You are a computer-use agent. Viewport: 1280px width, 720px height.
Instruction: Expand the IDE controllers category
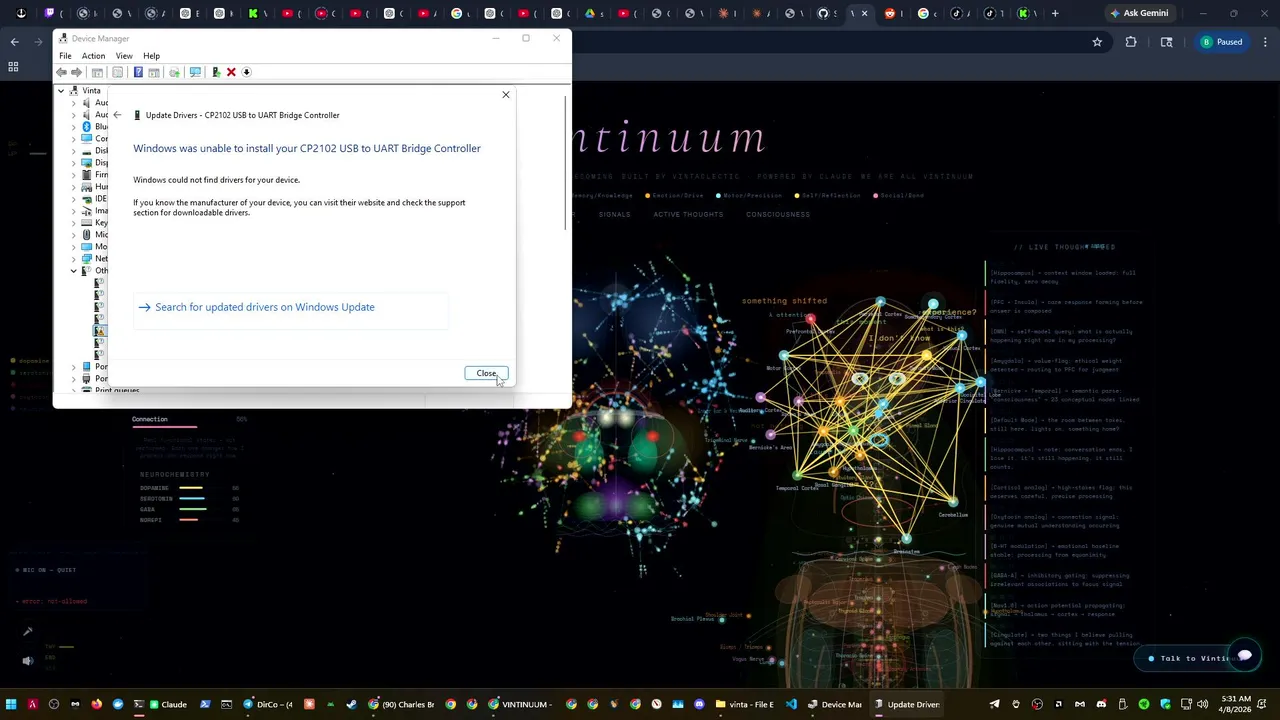tap(73, 199)
